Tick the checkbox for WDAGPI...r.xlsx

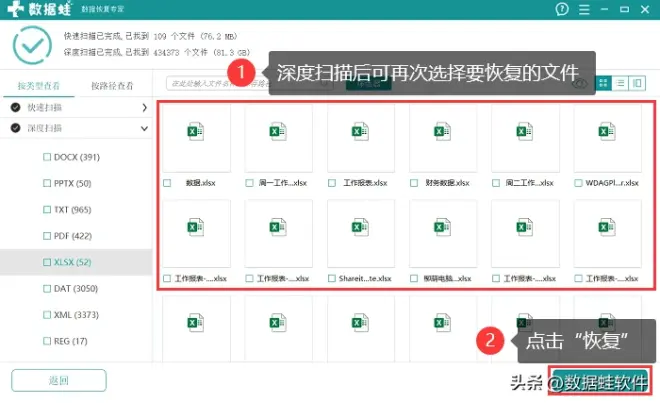coord(578,183)
